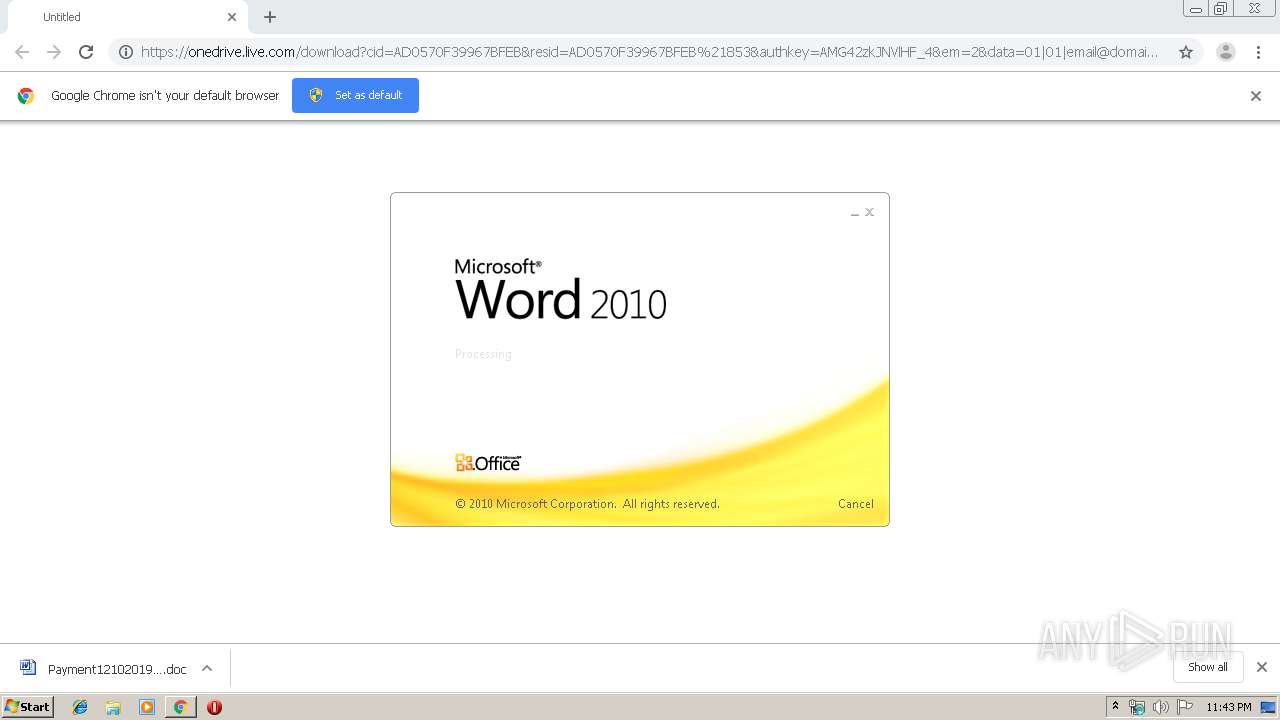The height and width of the screenshot is (720, 1280).
Task: Close the downloads shelf
Action: tap(1262, 667)
